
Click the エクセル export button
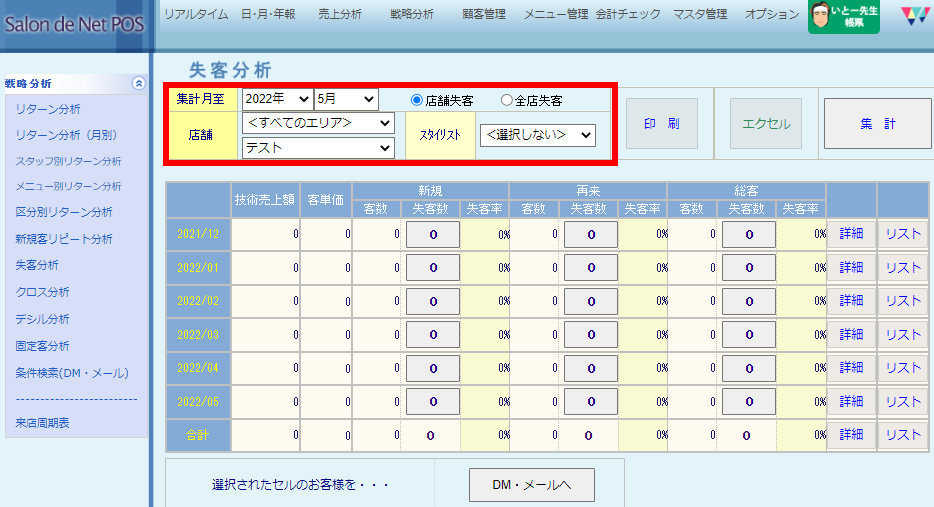pos(766,124)
